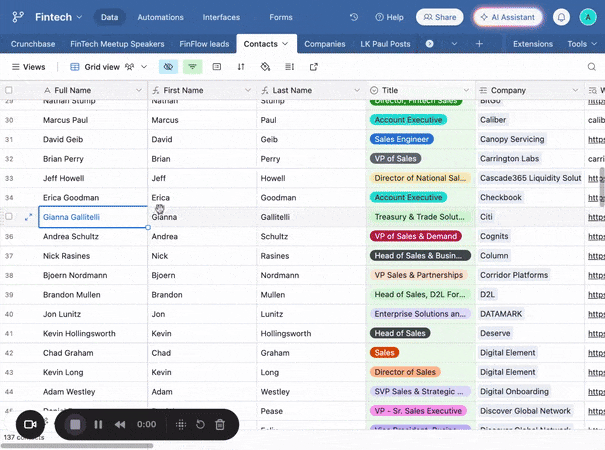The height and width of the screenshot is (450, 605).
Task: Open the Contacts tab dropdown arrow
Action: tap(285, 44)
